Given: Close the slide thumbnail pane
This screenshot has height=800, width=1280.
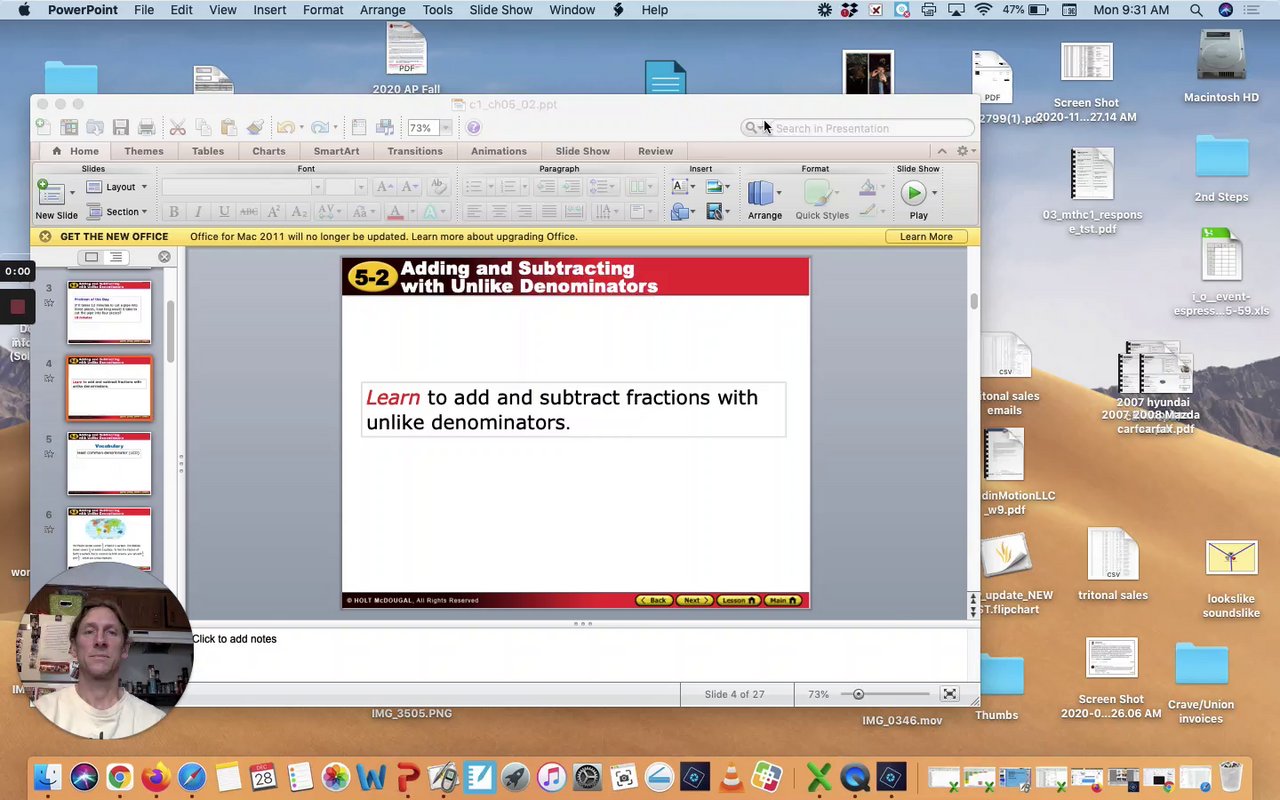Looking at the screenshot, I should point(164,257).
